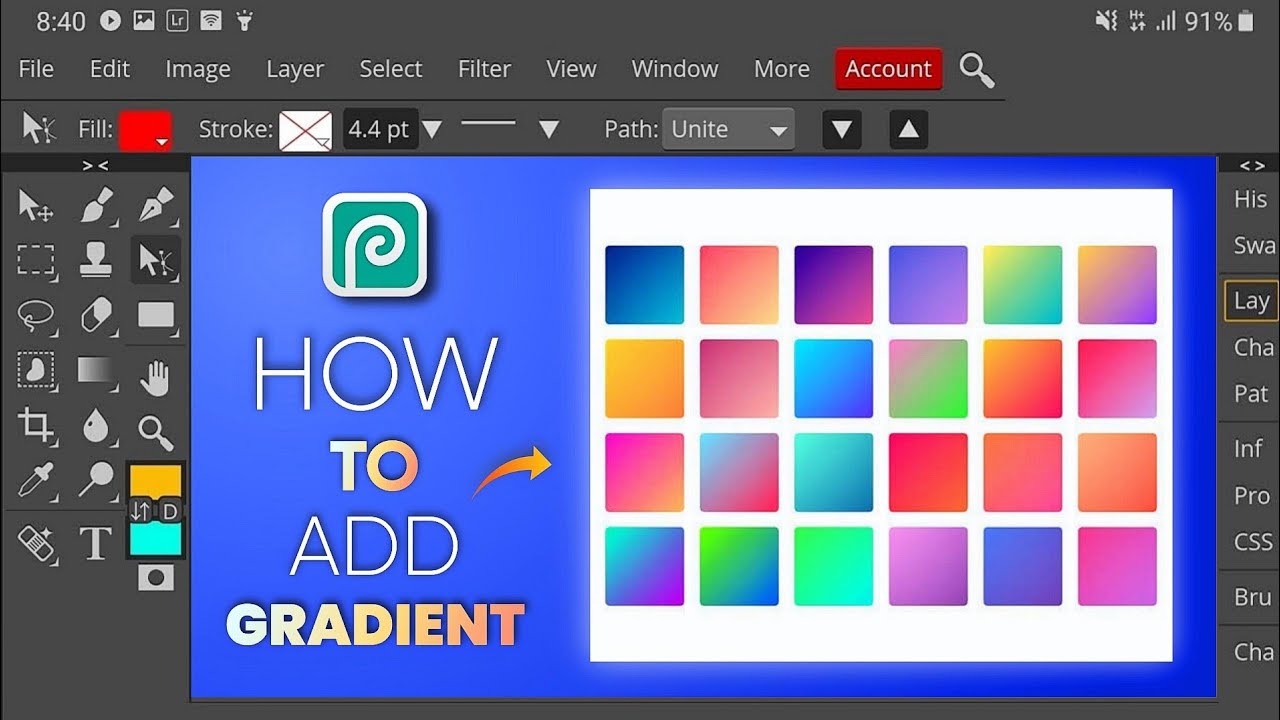Open the CSS panel tab
1280x720 pixels.
tap(1253, 543)
